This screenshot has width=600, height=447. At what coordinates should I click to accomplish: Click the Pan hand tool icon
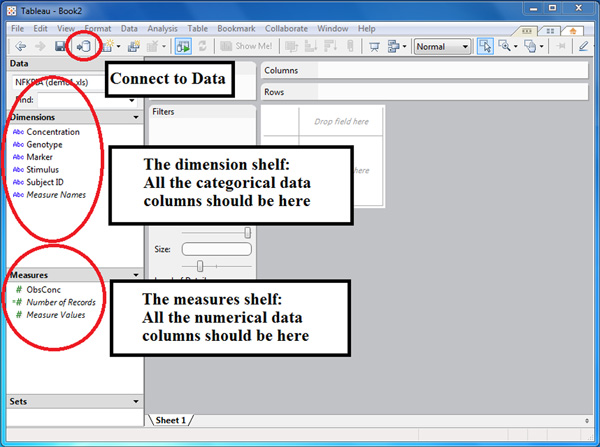point(530,46)
